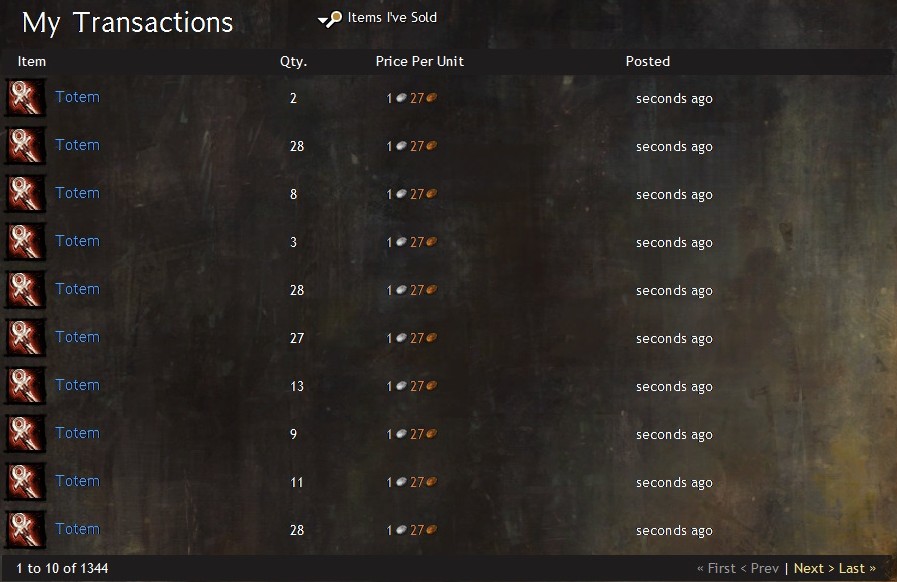Screen dimensions: 897x582
Task: Click the Totem icon in the quantity 2 row
Action: (x=26, y=98)
